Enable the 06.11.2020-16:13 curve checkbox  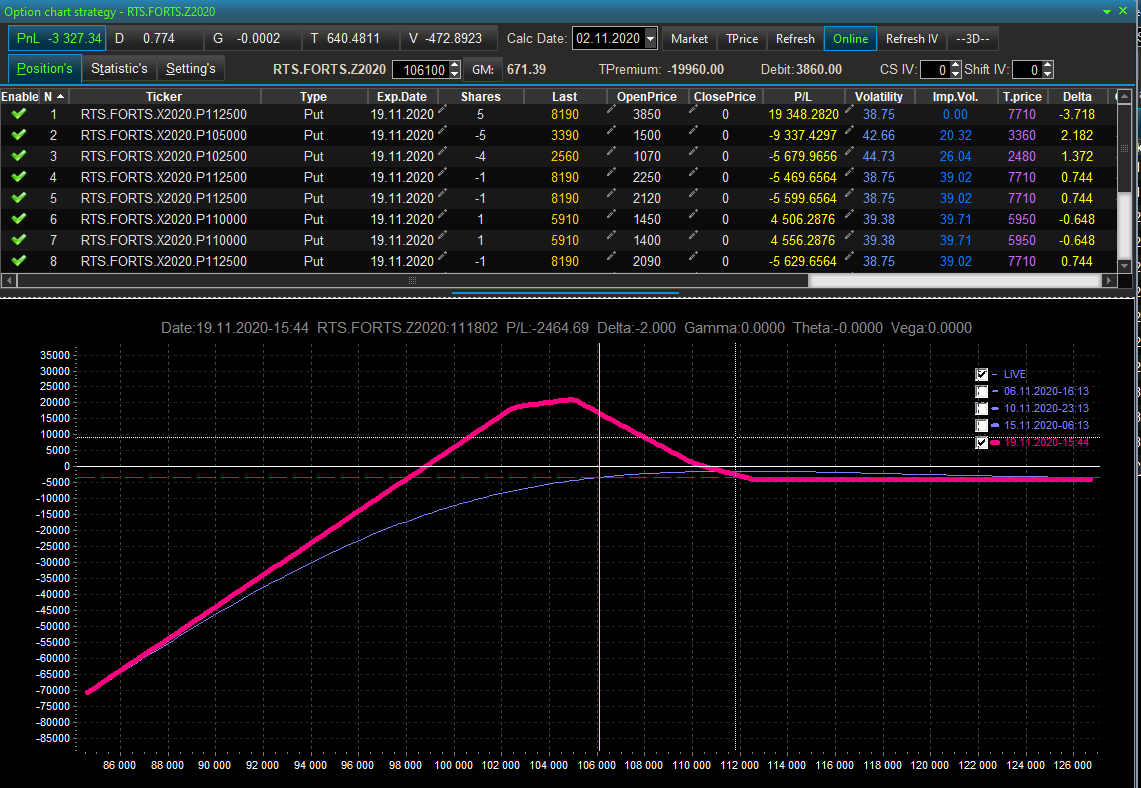[982, 392]
